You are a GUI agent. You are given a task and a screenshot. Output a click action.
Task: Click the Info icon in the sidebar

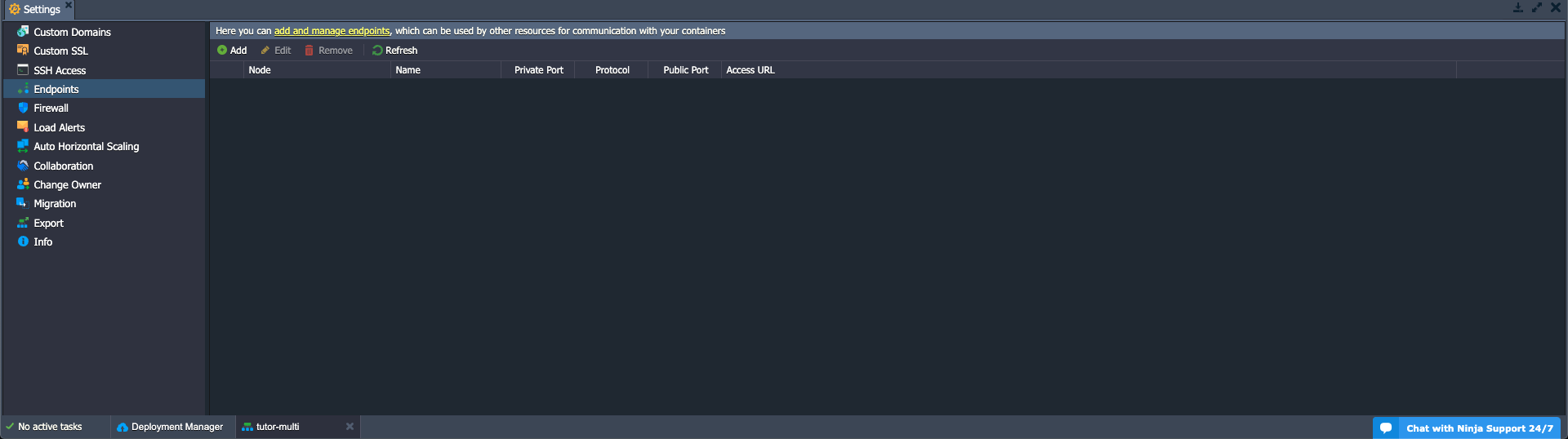(23, 242)
